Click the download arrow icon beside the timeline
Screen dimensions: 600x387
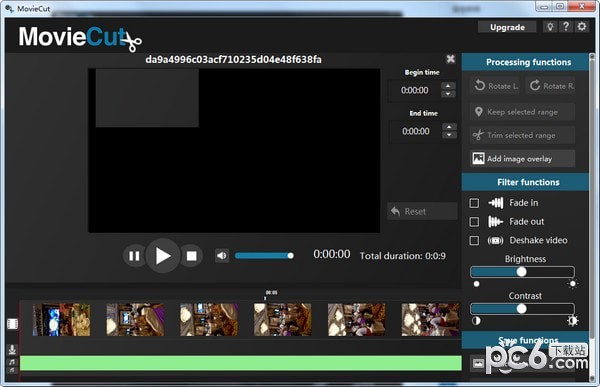coord(12,349)
